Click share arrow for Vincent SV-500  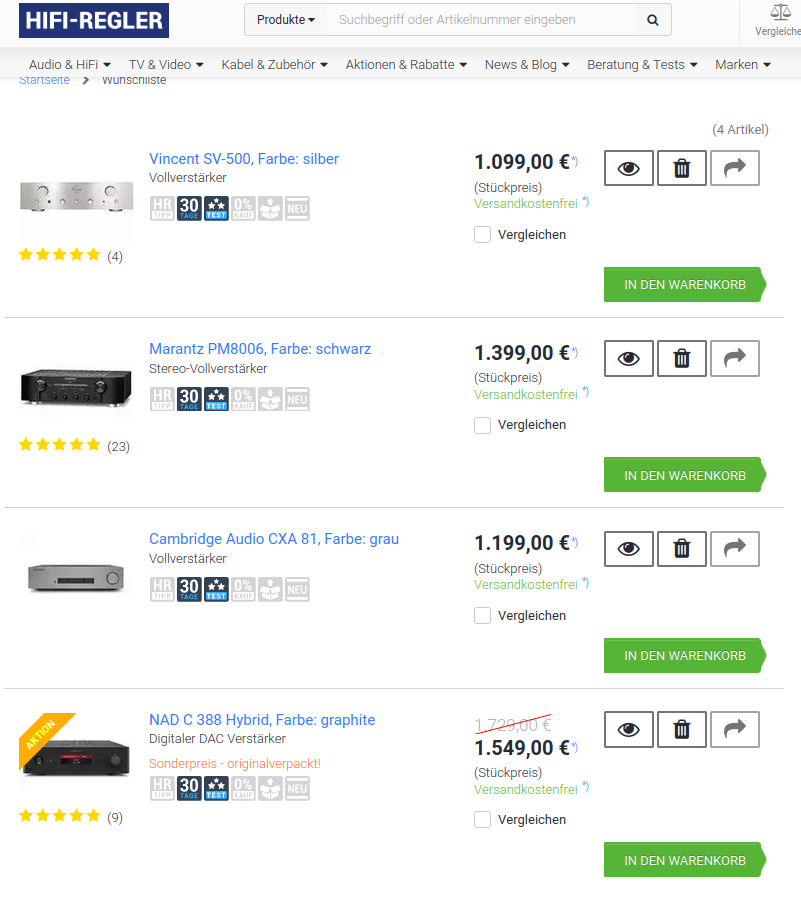(x=735, y=168)
